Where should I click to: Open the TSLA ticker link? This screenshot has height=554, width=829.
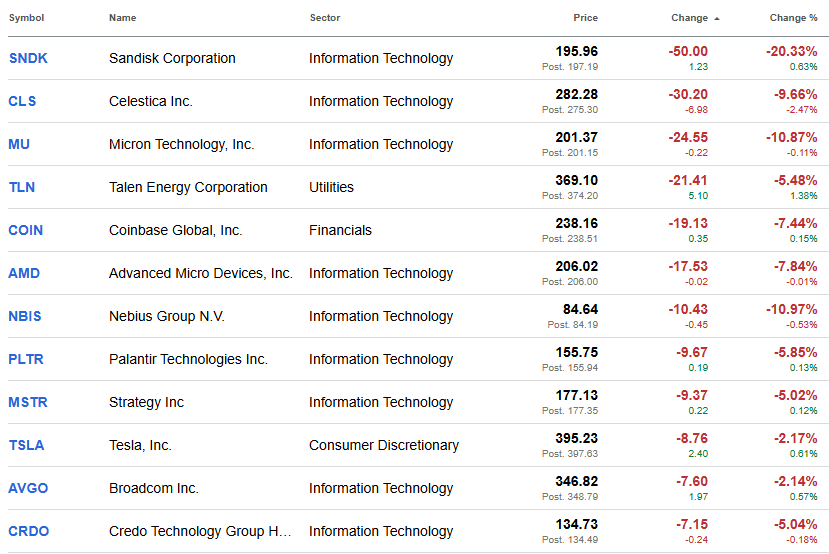point(26,445)
